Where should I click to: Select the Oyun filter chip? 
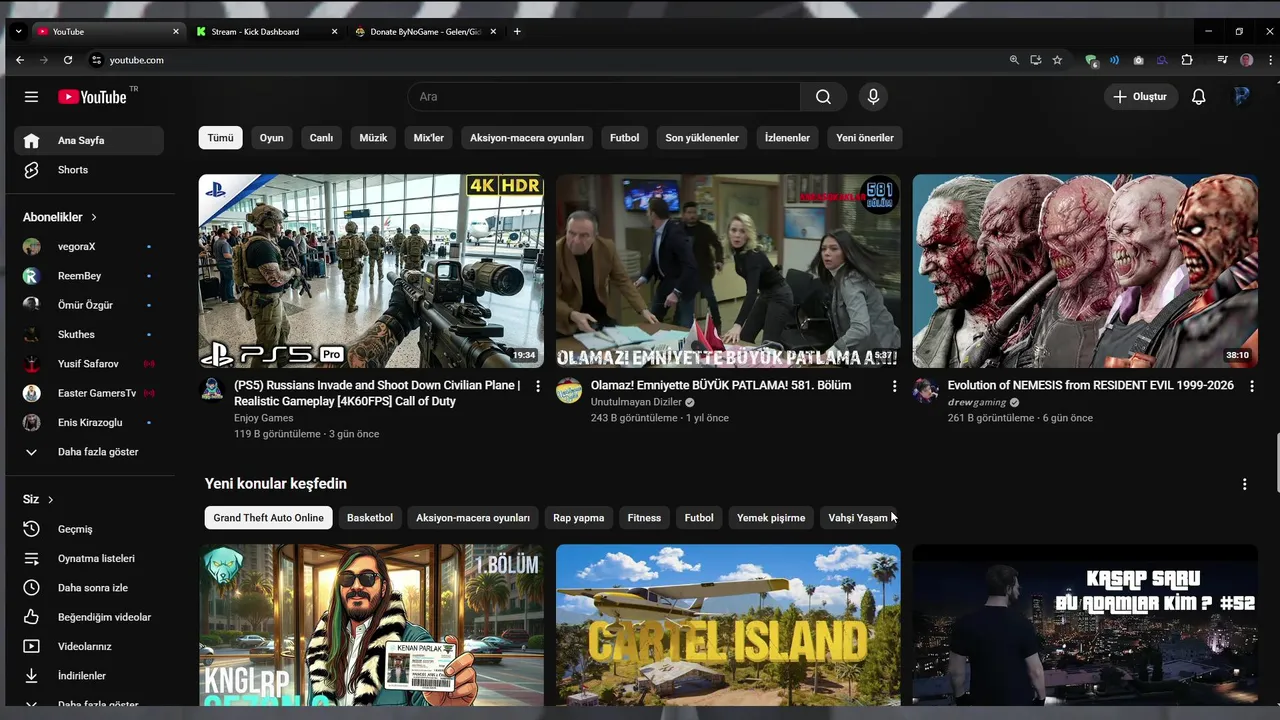pos(272,138)
